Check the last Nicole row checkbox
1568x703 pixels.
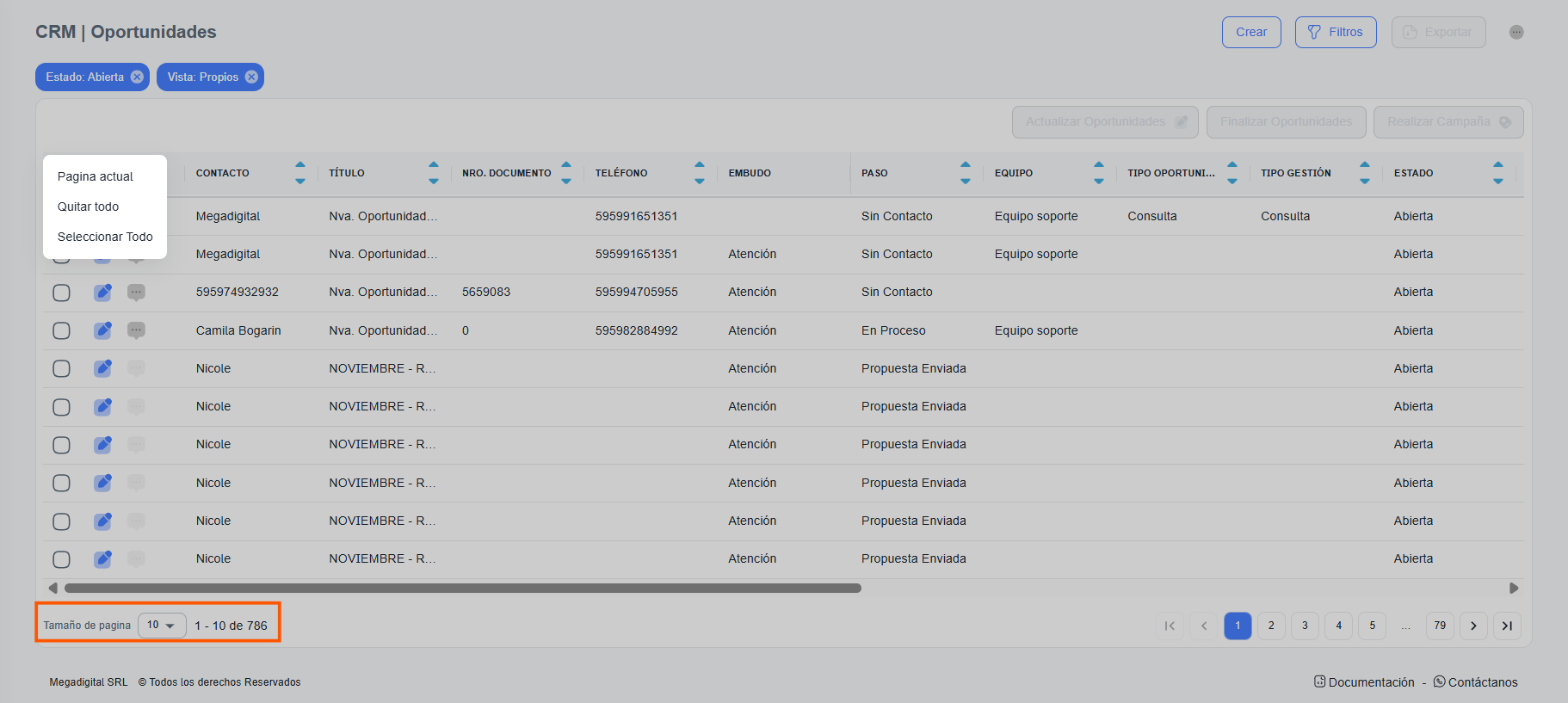point(61,559)
